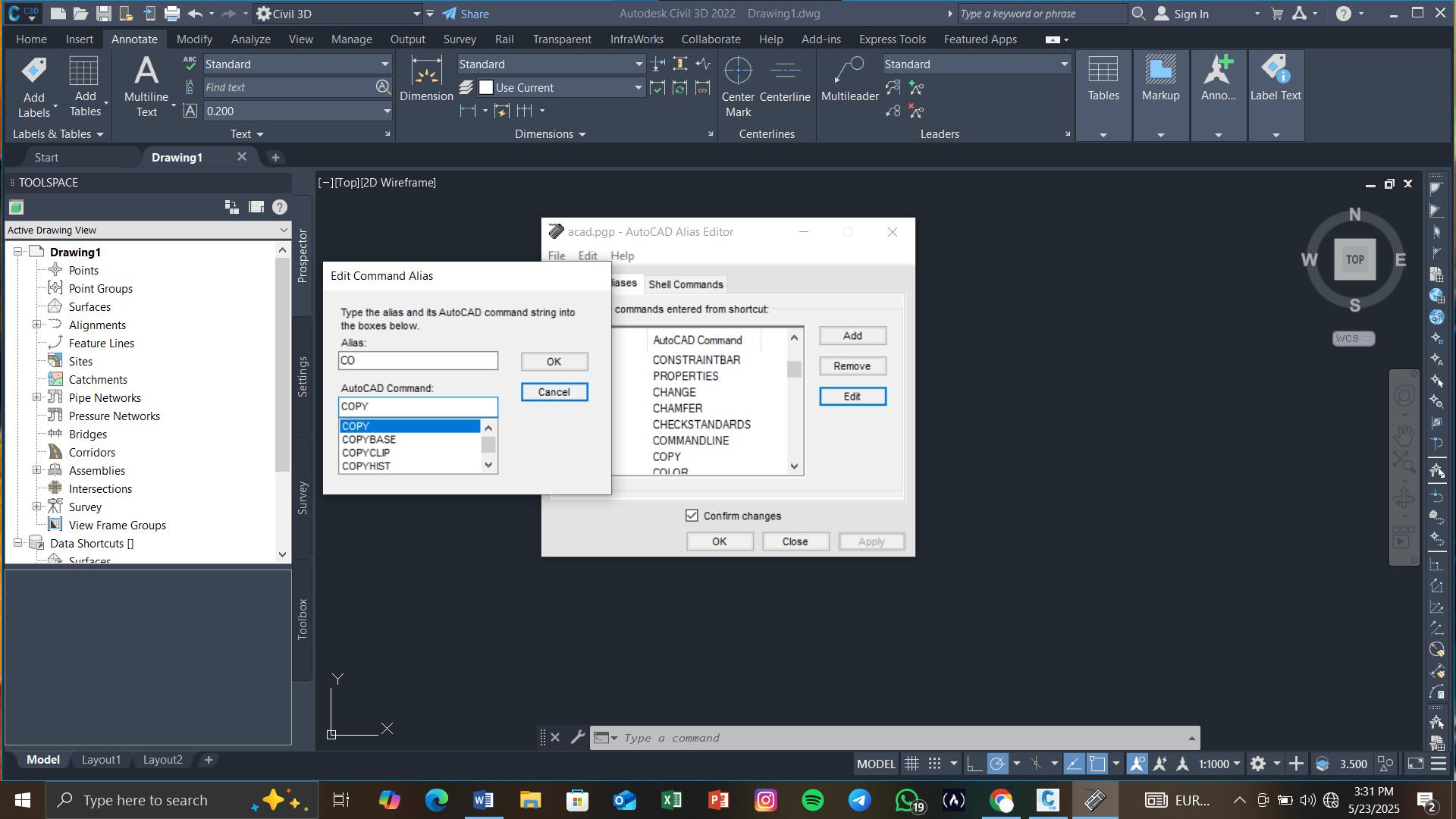The height and width of the screenshot is (819, 1456).
Task: Open the dimension style Standard dropdown
Action: [x=639, y=64]
